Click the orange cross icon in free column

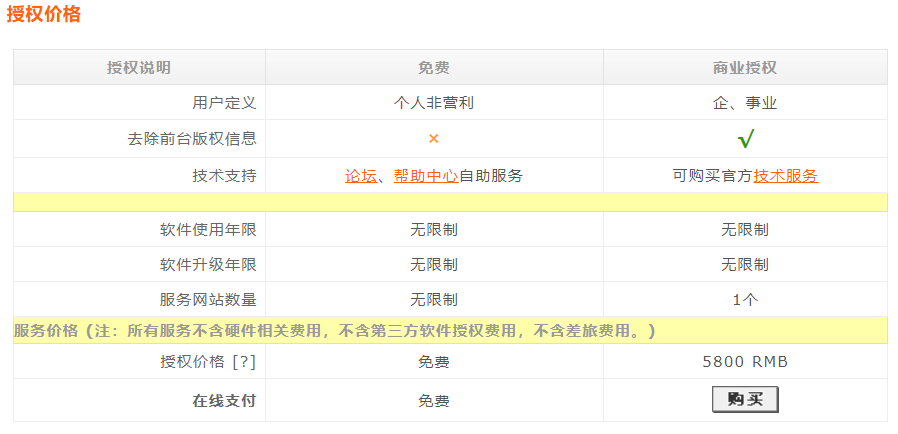click(x=434, y=139)
